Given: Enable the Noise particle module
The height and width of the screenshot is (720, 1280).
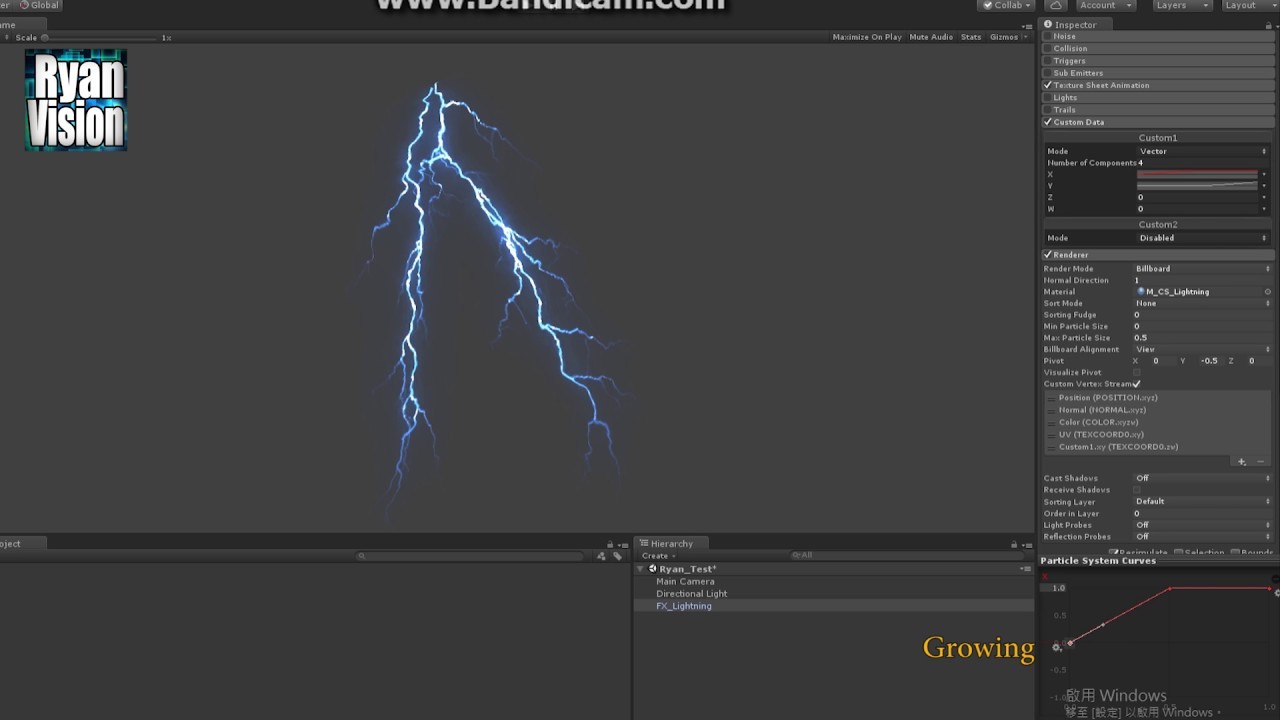Looking at the screenshot, I should 1048,36.
